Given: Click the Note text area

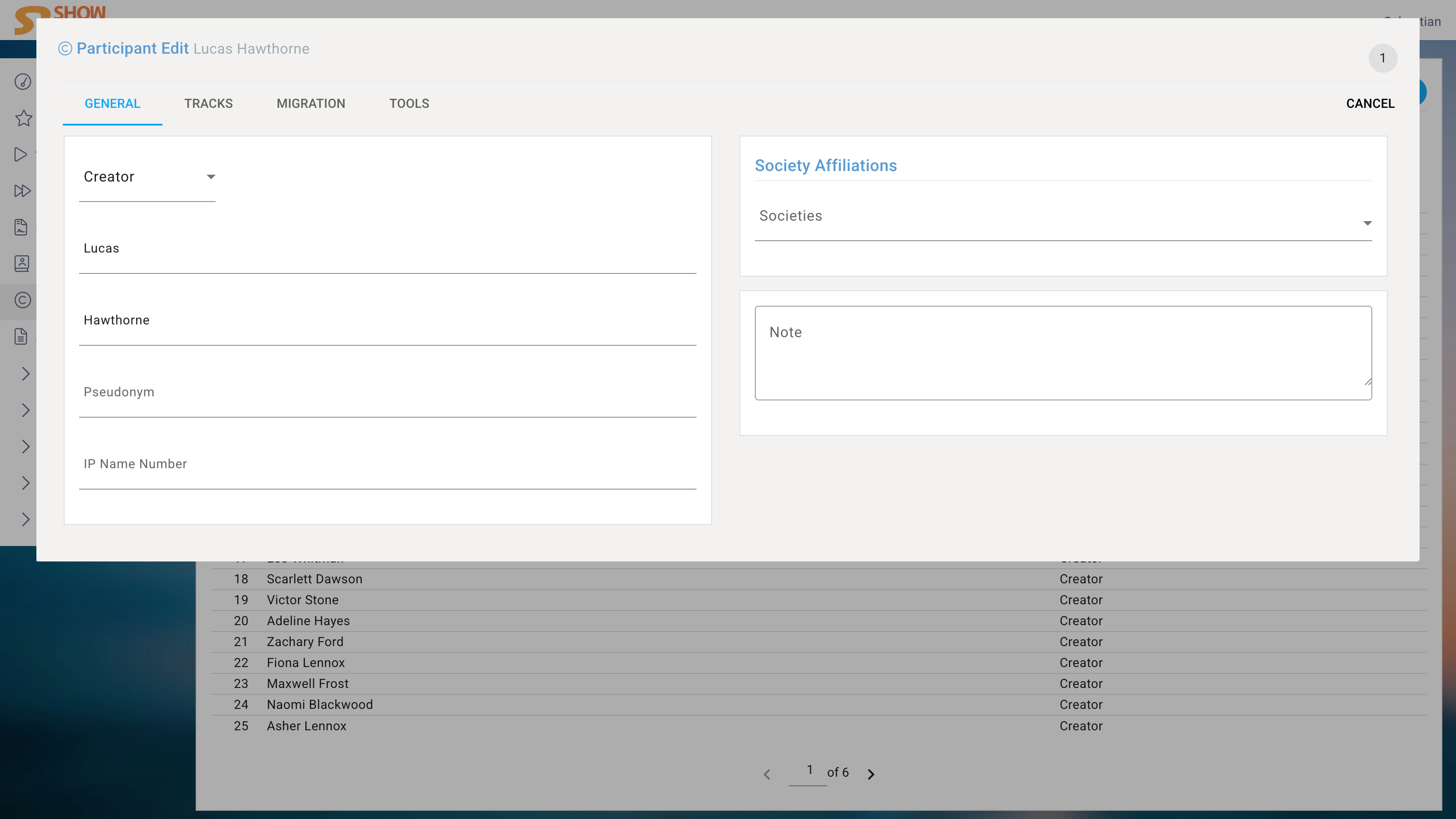Looking at the screenshot, I should point(1062,353).
